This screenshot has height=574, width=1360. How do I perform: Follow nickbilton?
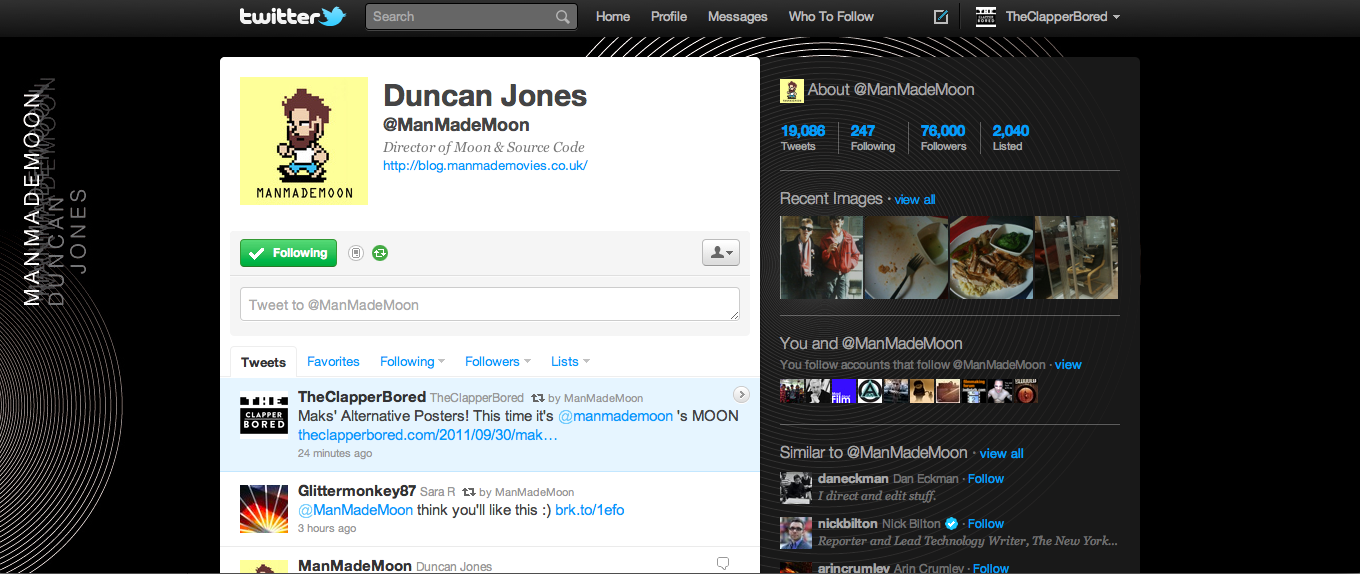coord(985,523)
